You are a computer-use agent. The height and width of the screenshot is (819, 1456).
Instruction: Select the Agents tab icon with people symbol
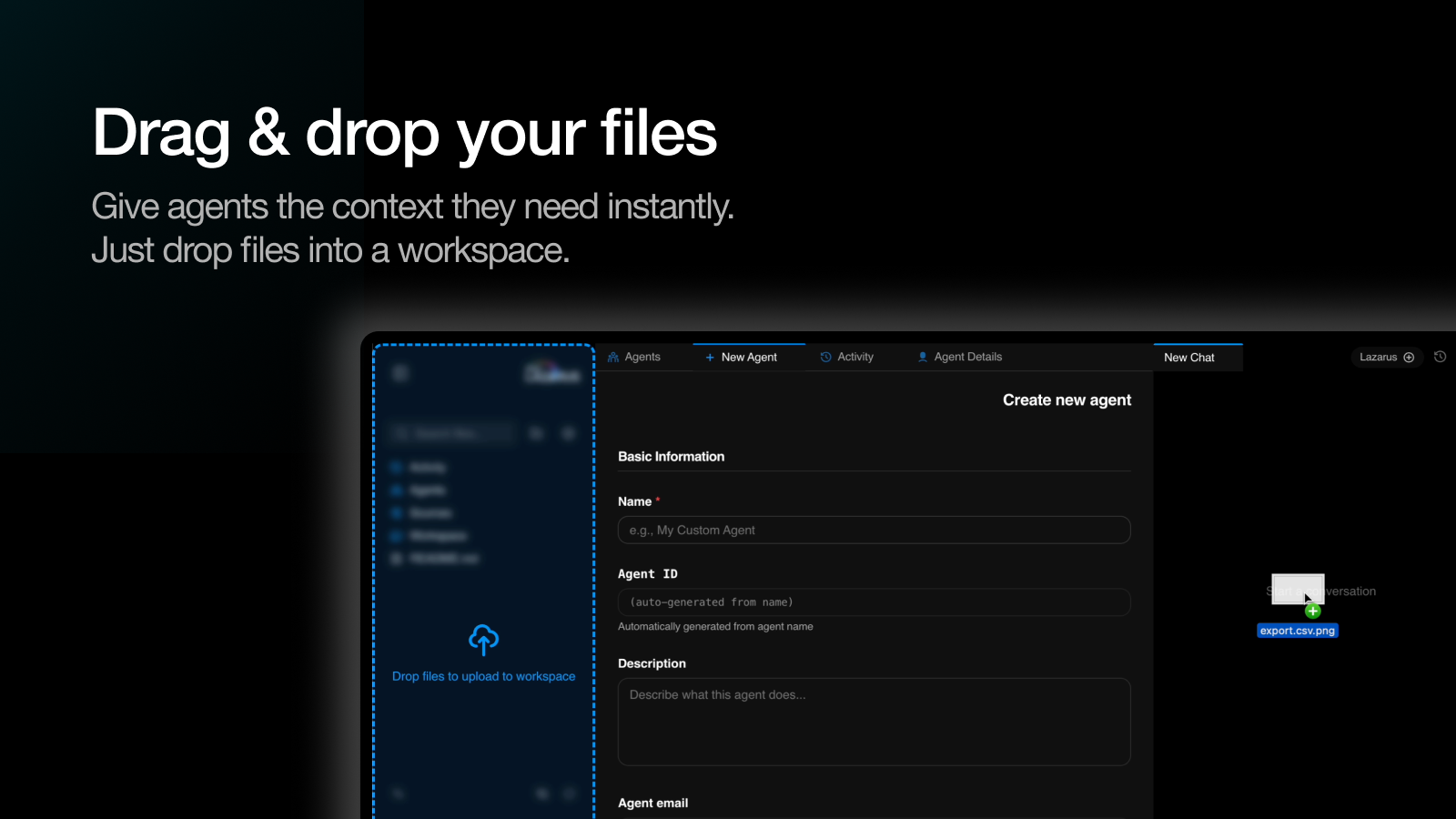click(612, 357)
